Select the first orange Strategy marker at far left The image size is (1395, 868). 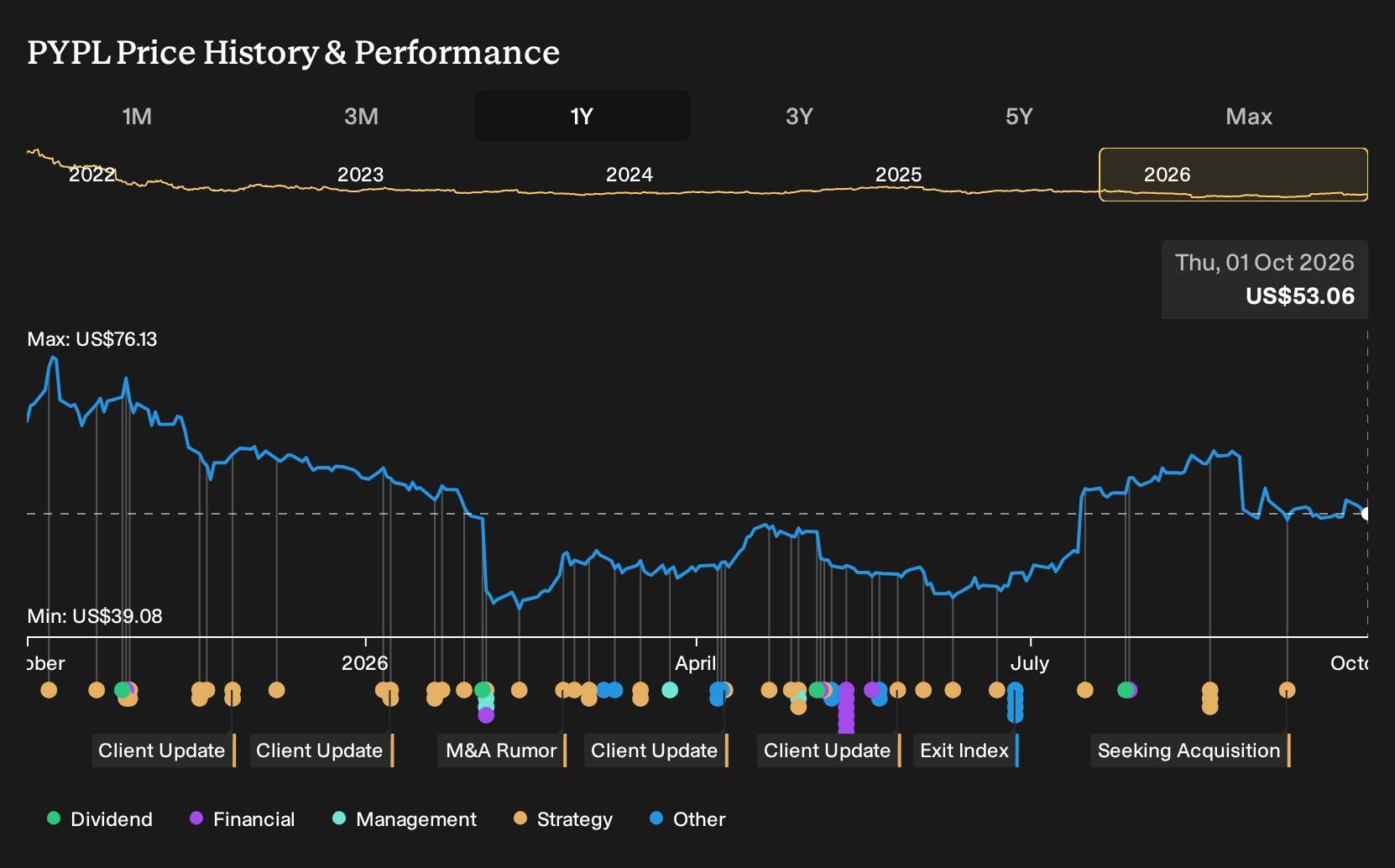click(49, 690)
